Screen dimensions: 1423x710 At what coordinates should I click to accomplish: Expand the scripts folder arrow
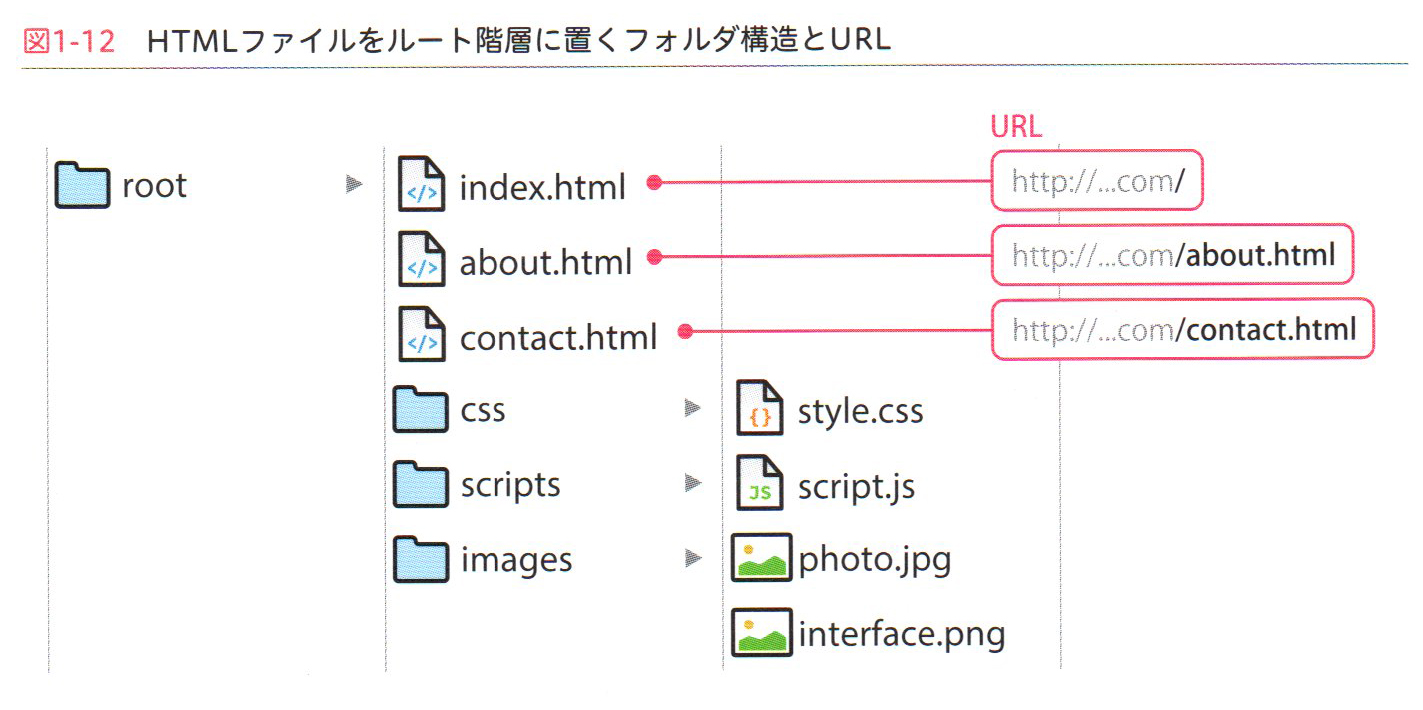[692, 483]
